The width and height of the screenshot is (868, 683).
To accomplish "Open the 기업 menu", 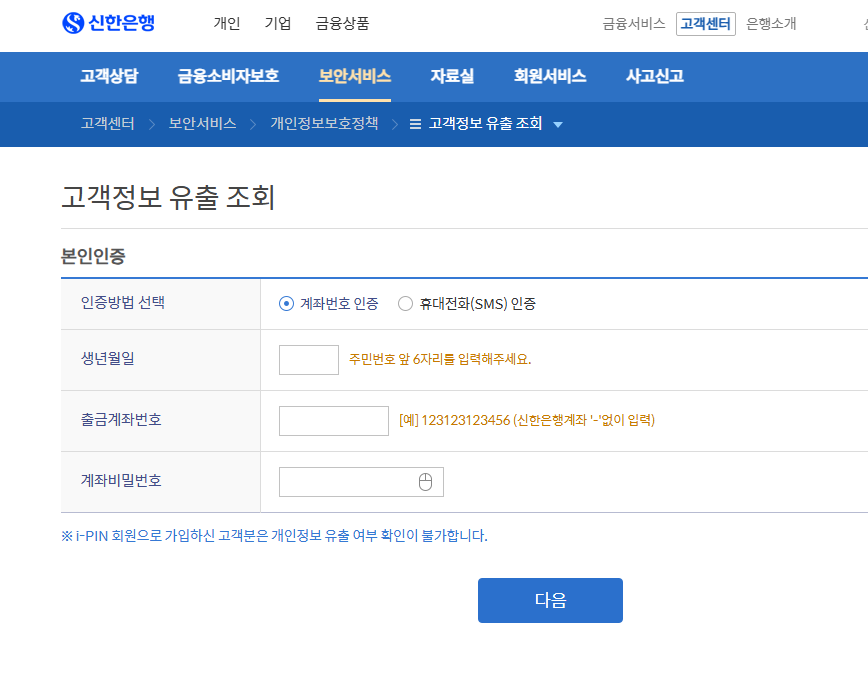I will point(278,23).
